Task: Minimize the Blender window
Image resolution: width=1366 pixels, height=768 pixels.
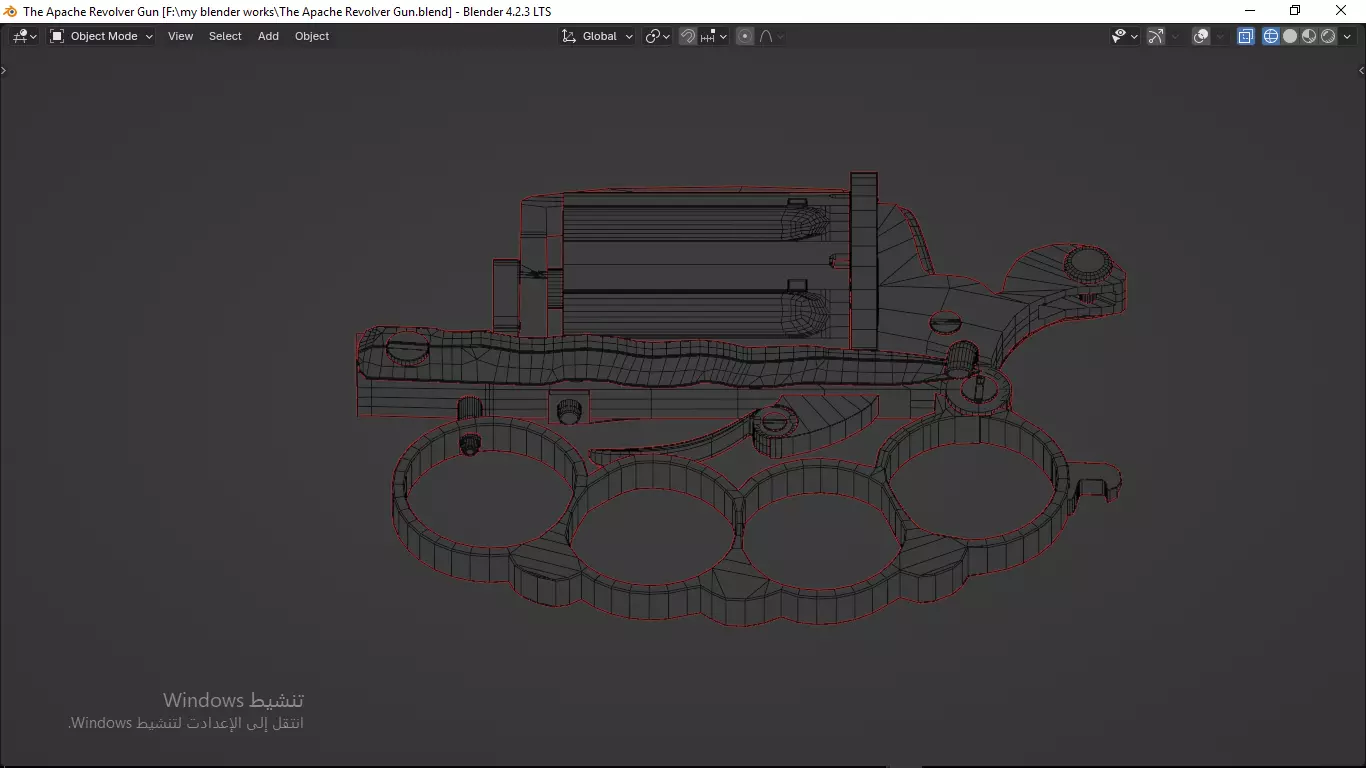Action: click(x=1249, y=11)
